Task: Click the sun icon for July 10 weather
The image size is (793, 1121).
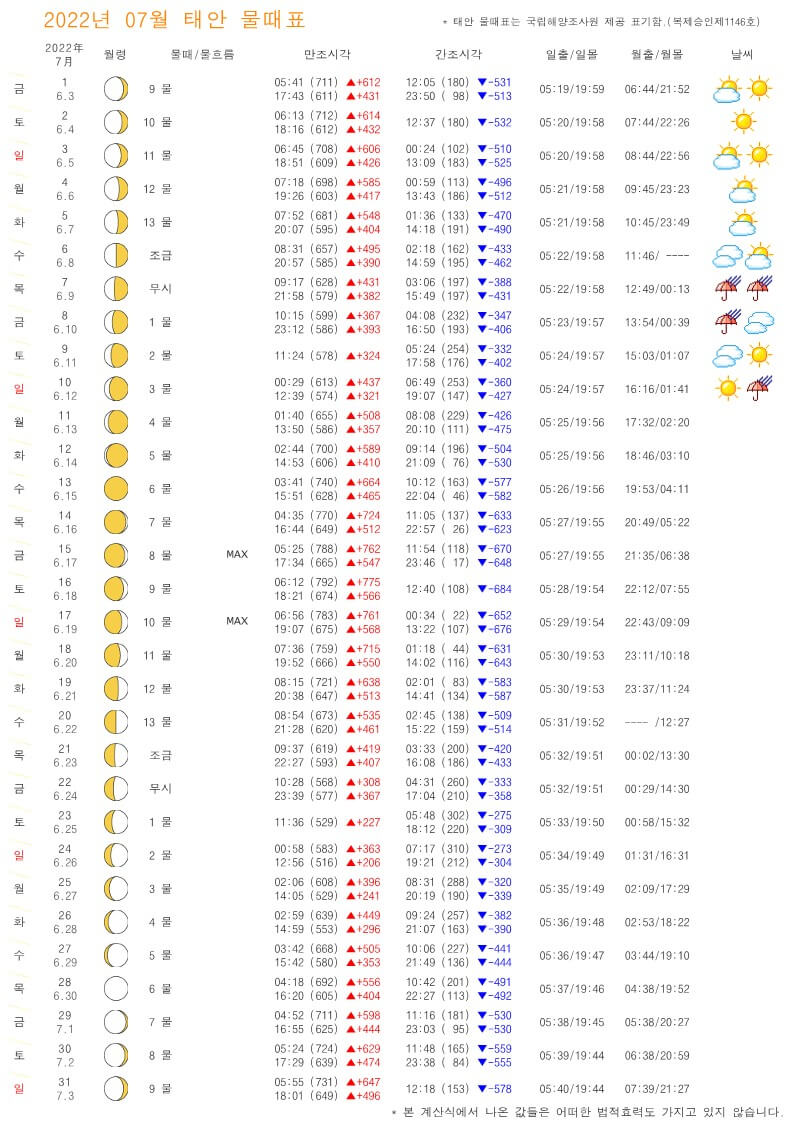Action: pos(727,388)
